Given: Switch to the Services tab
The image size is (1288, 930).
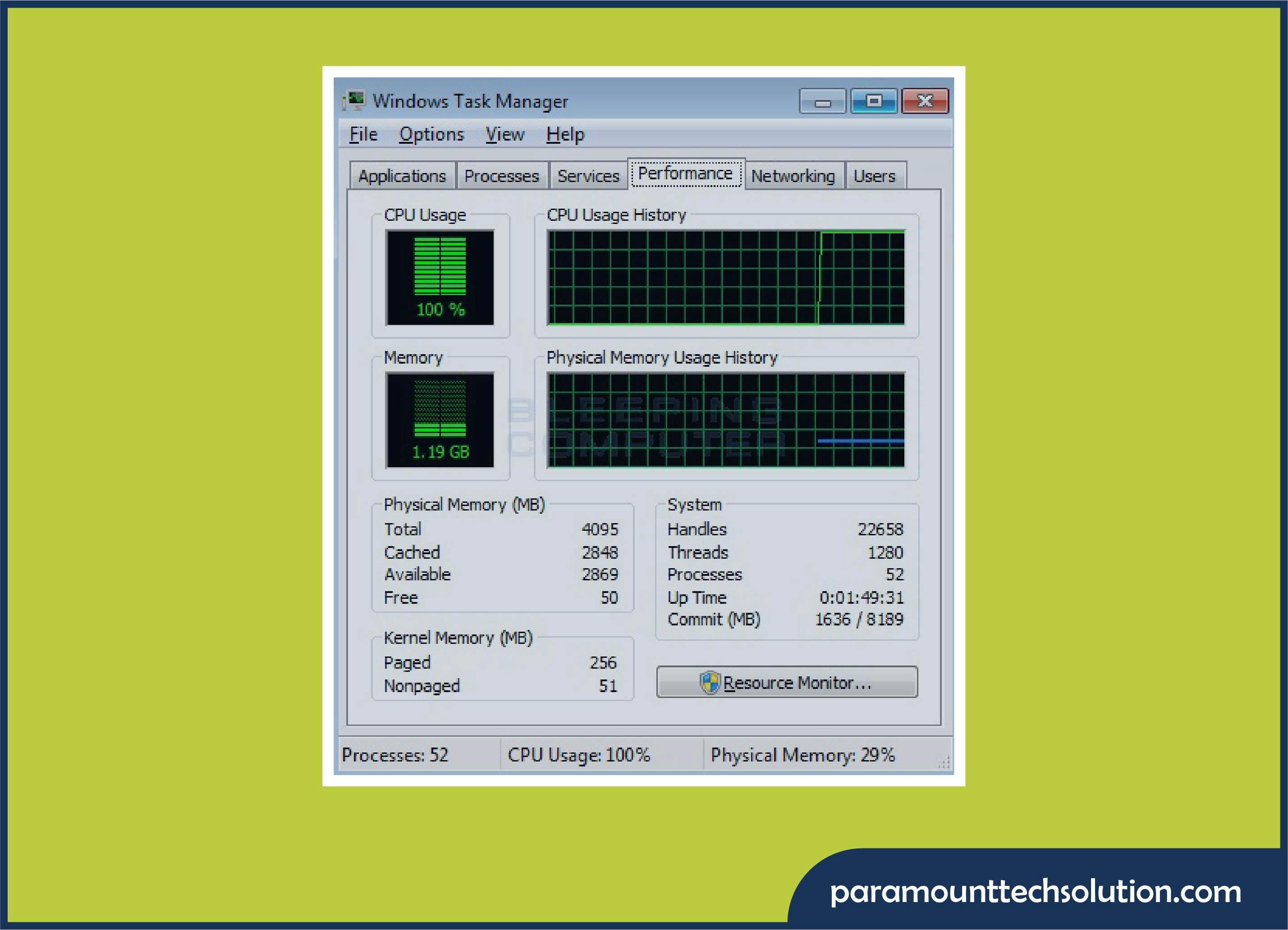Looking at the screenshot, I should tap(588, 176).
